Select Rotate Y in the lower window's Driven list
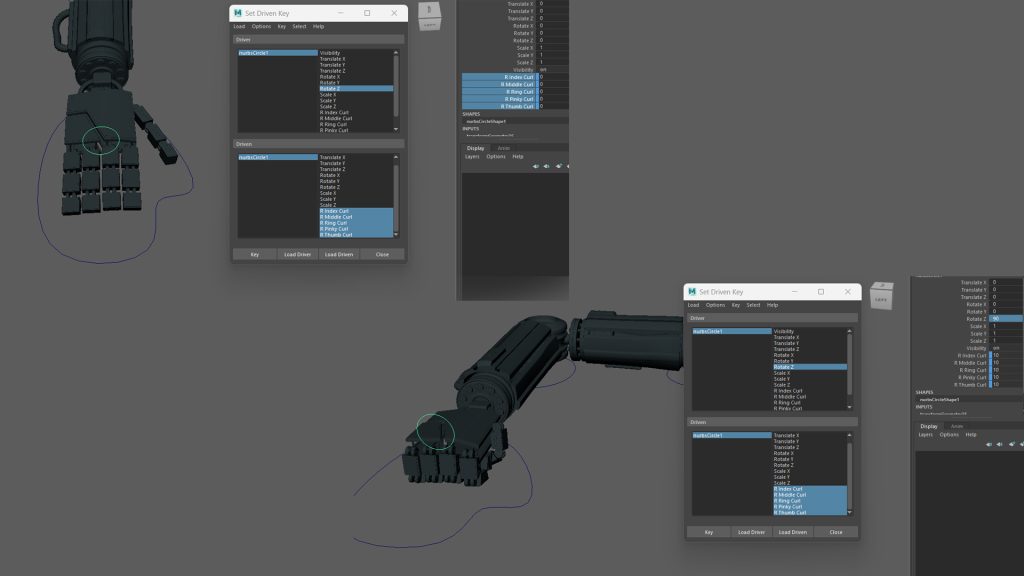Viewport: 1024px width, 576px height. tap(784, 459)
